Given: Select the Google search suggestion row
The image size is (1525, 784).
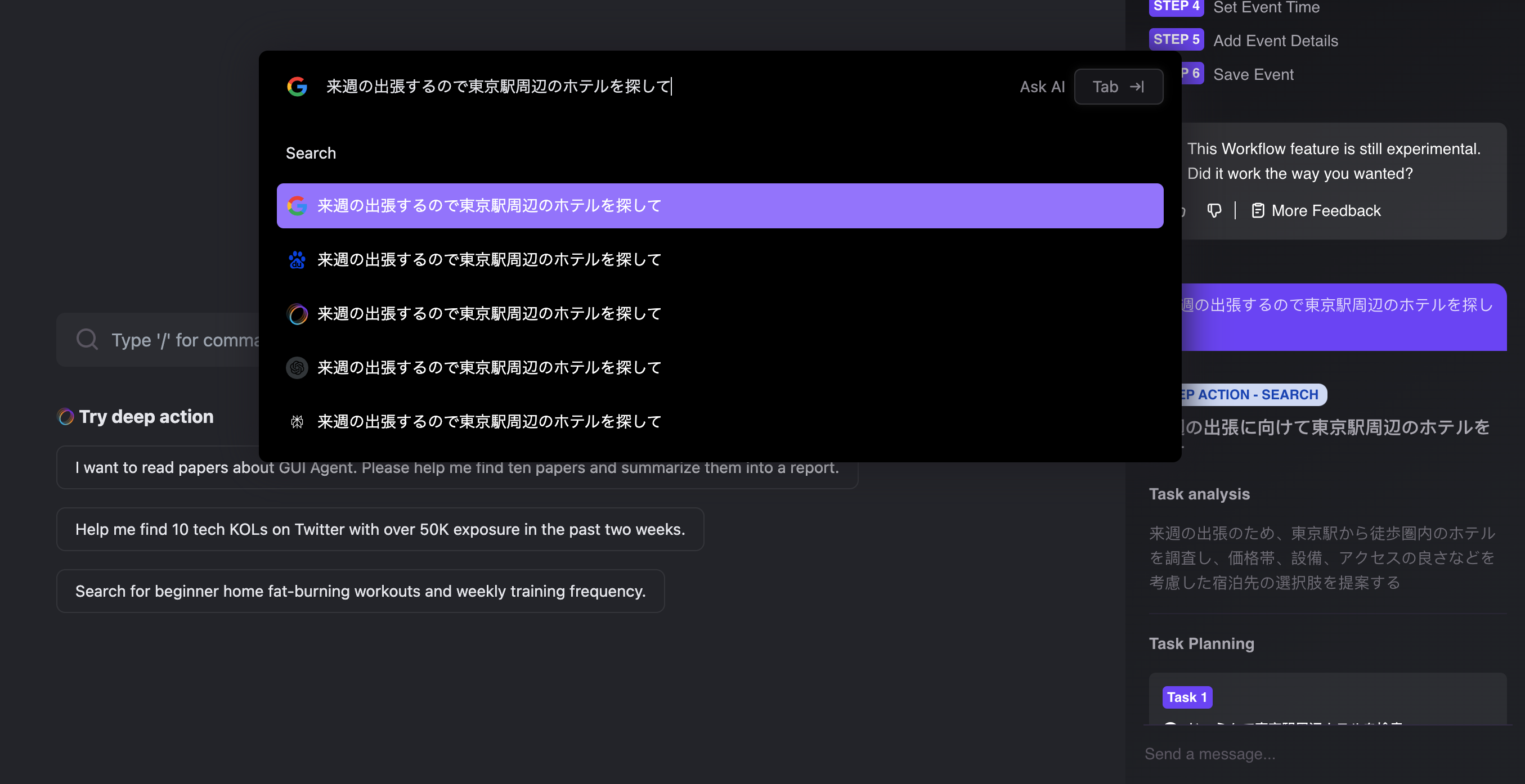Looking at the screenshot, I should [x=720, y=205].
